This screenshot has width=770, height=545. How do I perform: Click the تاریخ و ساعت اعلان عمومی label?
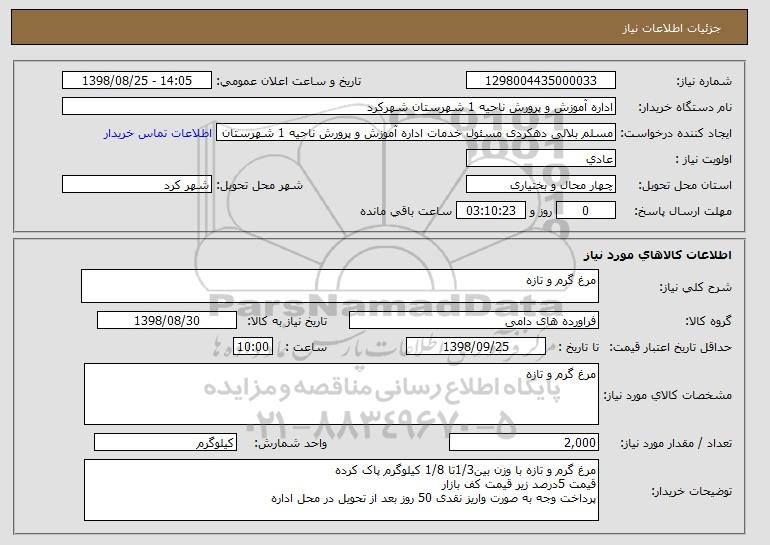(x=289, y=81)
